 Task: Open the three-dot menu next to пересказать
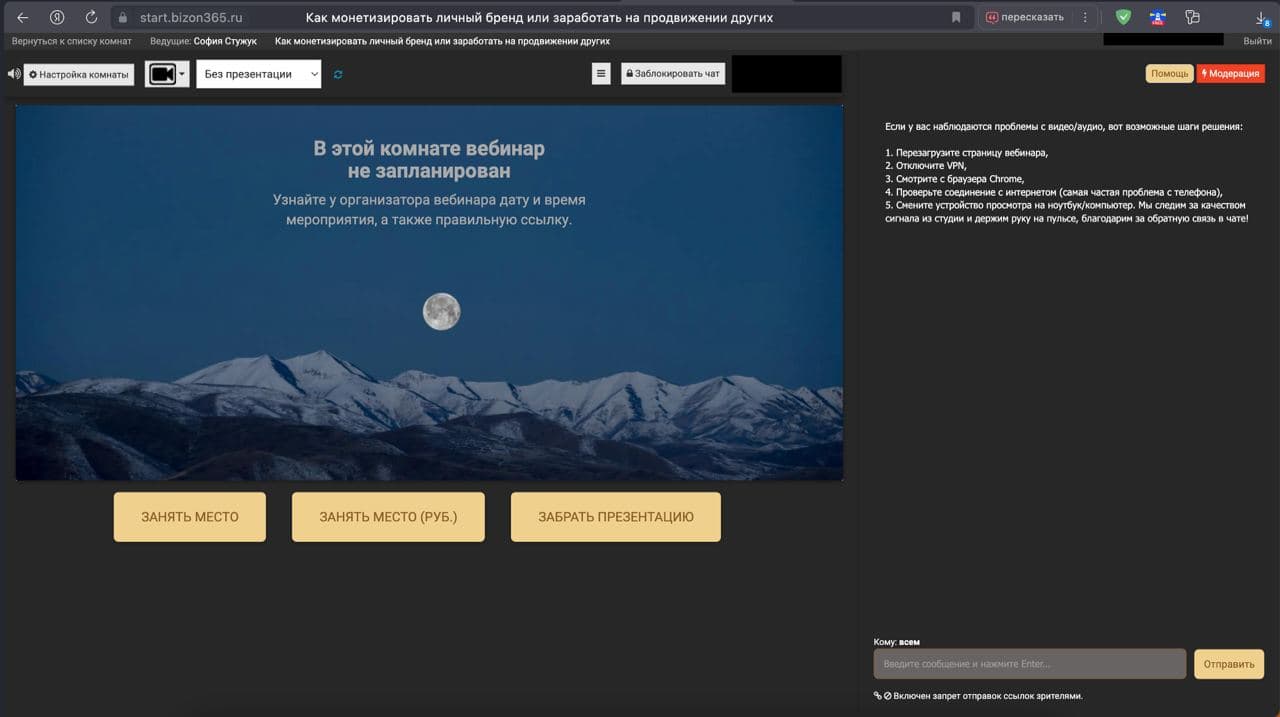tap(1085, 17)
